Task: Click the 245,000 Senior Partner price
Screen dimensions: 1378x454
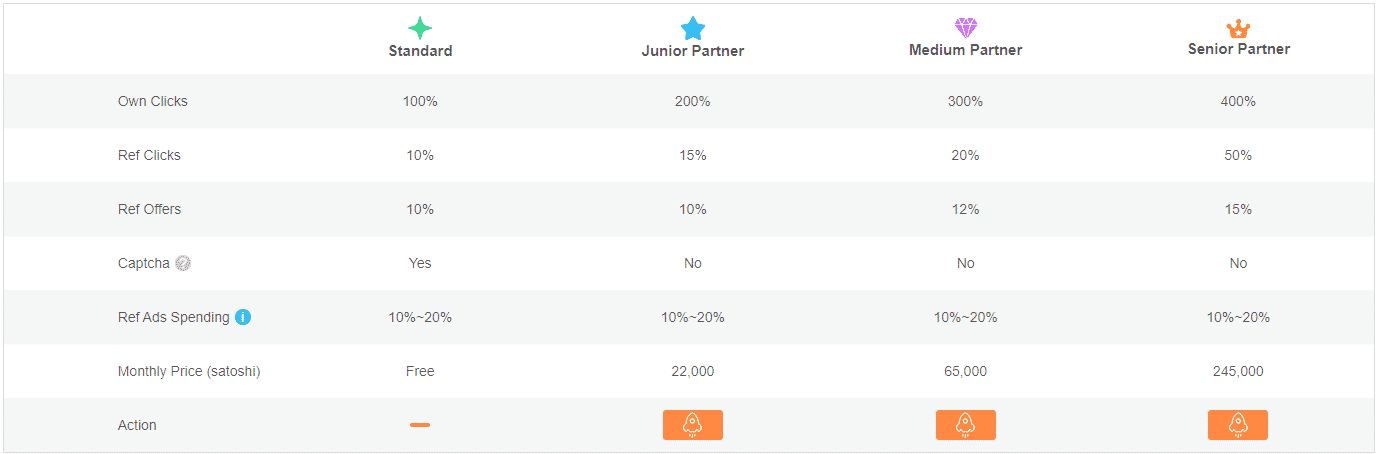Action: (x=1238, y=371)
